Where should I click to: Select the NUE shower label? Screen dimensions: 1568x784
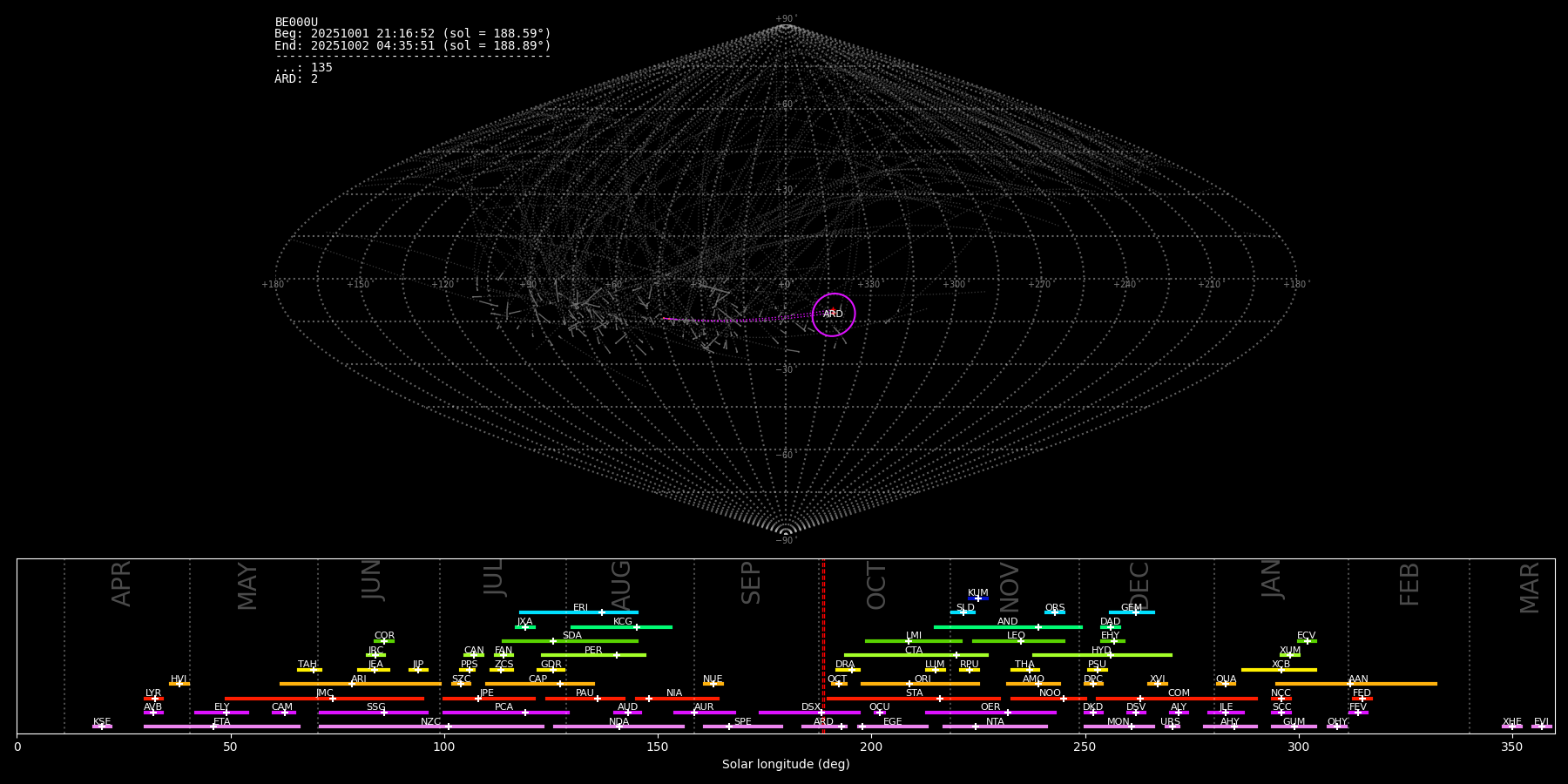pos(713,679)
